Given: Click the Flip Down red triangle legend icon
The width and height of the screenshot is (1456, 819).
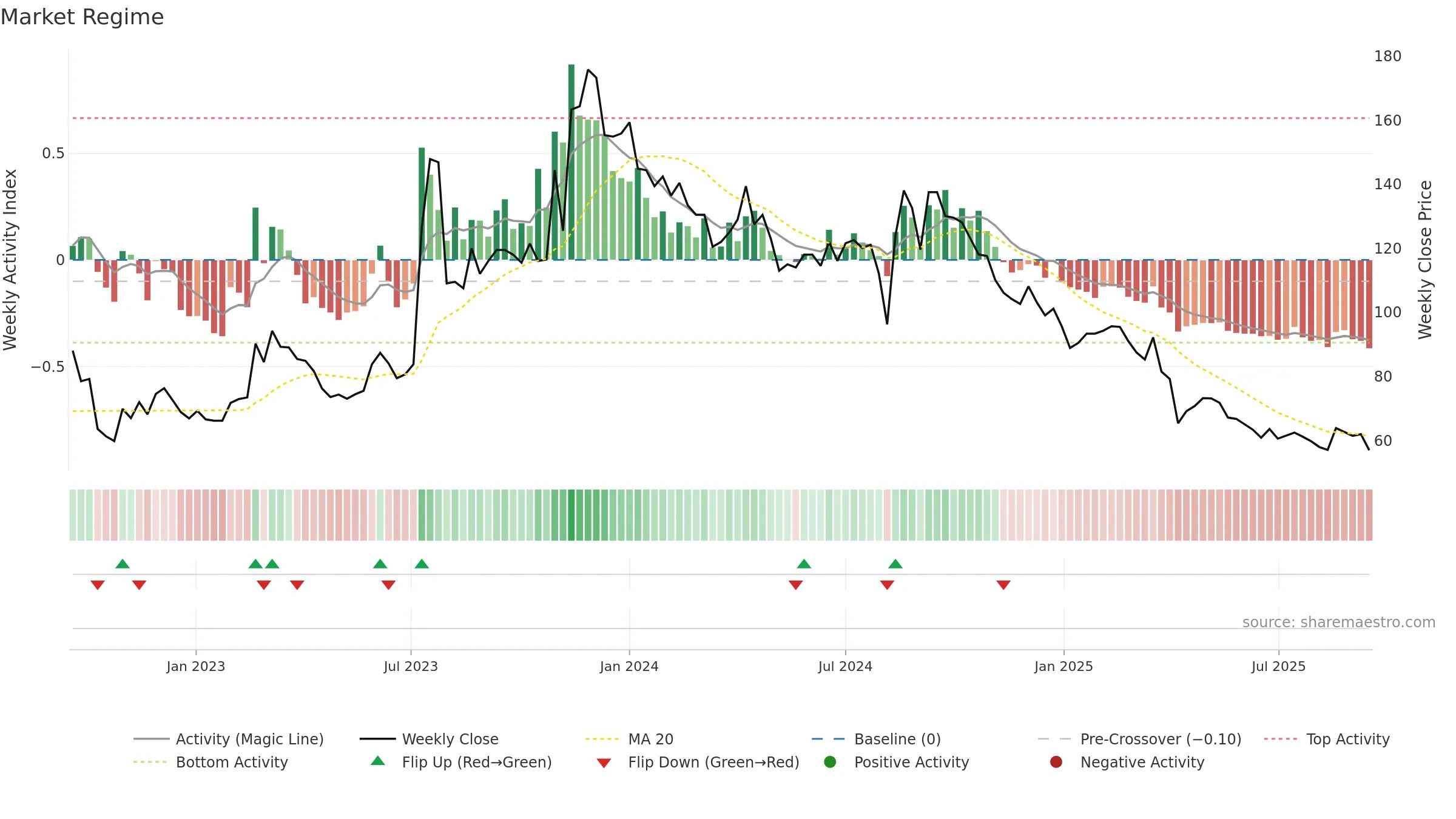Looking at the screenshot, I should coord(604,763).
